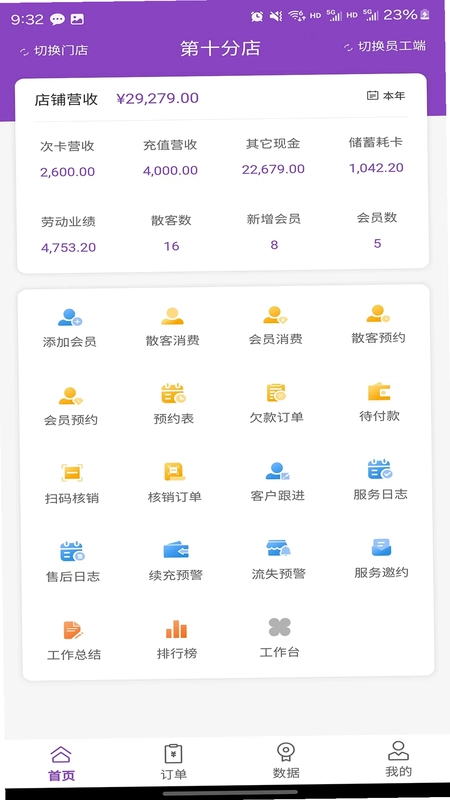
Task: Open 会员消费 member consumption
Action: pos(276,315)
